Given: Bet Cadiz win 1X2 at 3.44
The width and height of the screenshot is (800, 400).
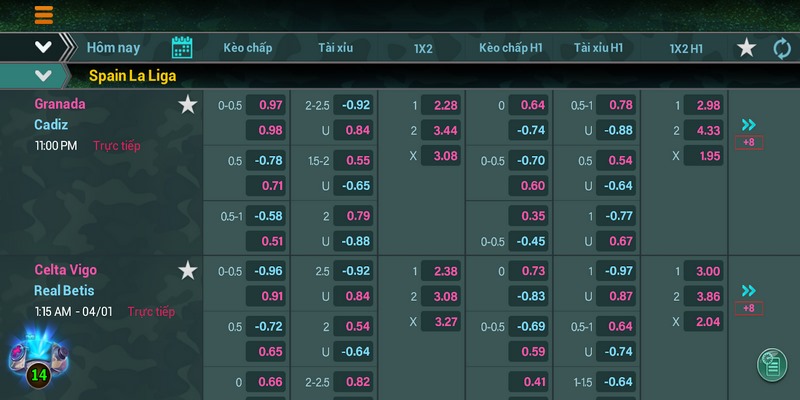Looking at the screenshot, I should (x=441, y=130).
